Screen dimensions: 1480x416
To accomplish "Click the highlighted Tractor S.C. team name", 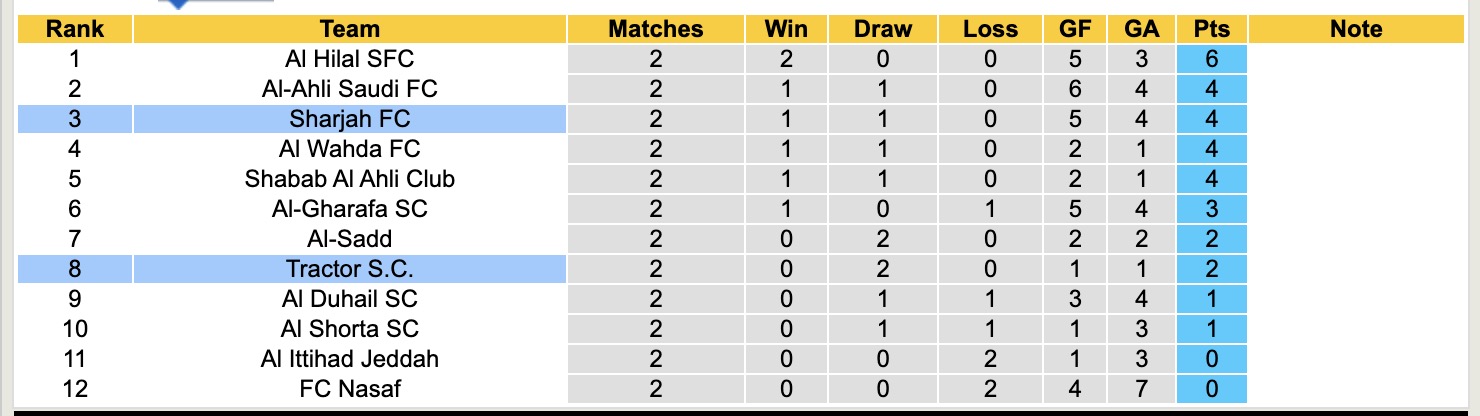I will 349,269.
